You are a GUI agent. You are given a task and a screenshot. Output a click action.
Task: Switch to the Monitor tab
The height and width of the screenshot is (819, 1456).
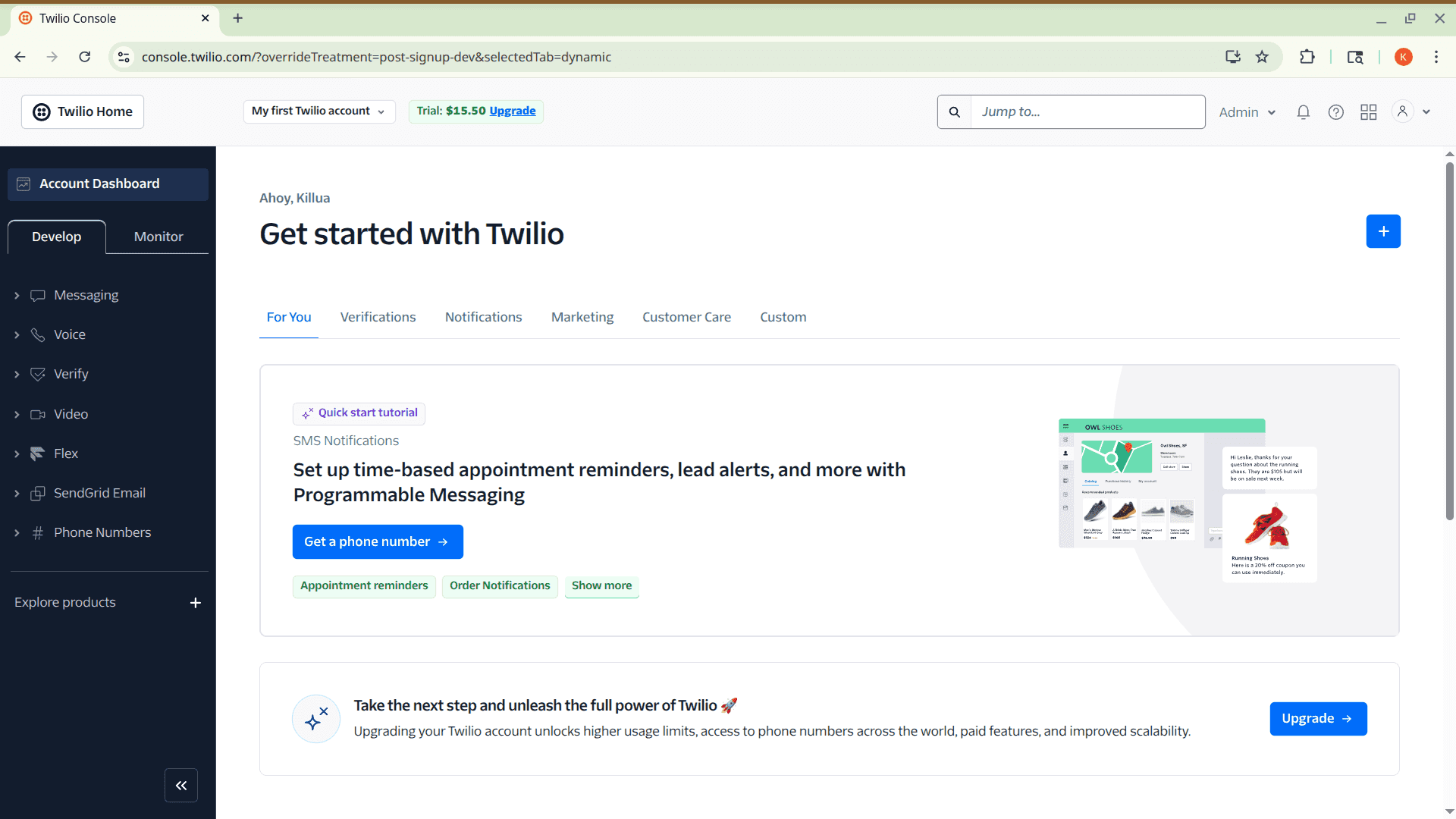pyautogui.click(x=158, y=237)
